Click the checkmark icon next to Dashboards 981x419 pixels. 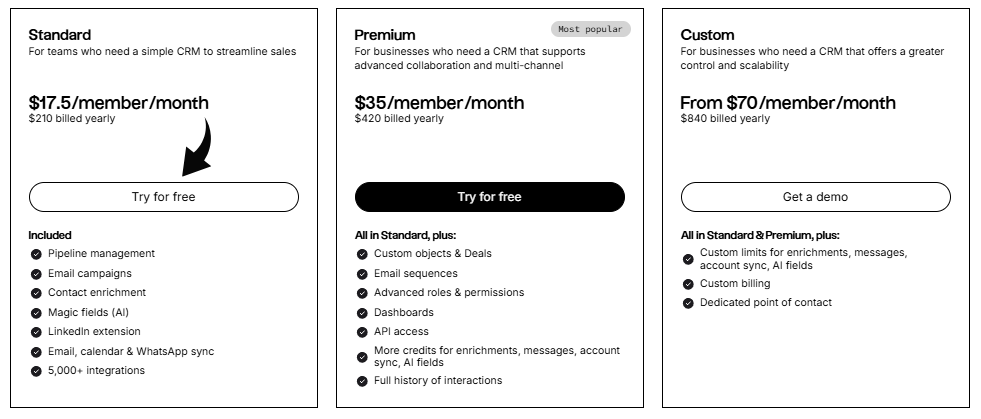pyautogui.click(x=362, y=313)
